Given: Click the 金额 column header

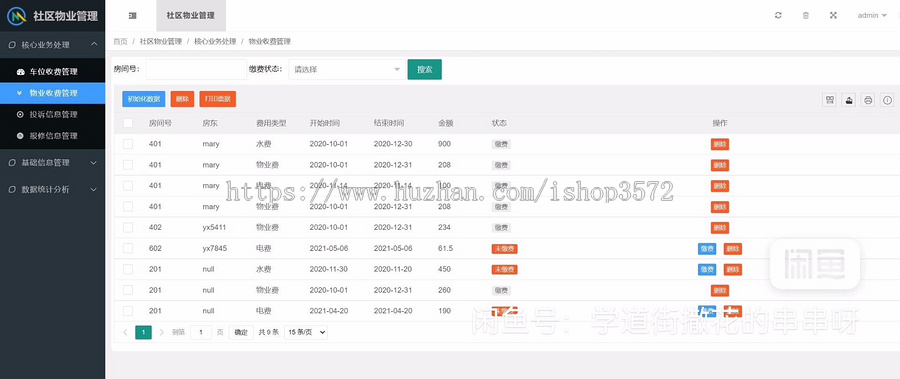Looking at the screenshot, I should [446, 123].
